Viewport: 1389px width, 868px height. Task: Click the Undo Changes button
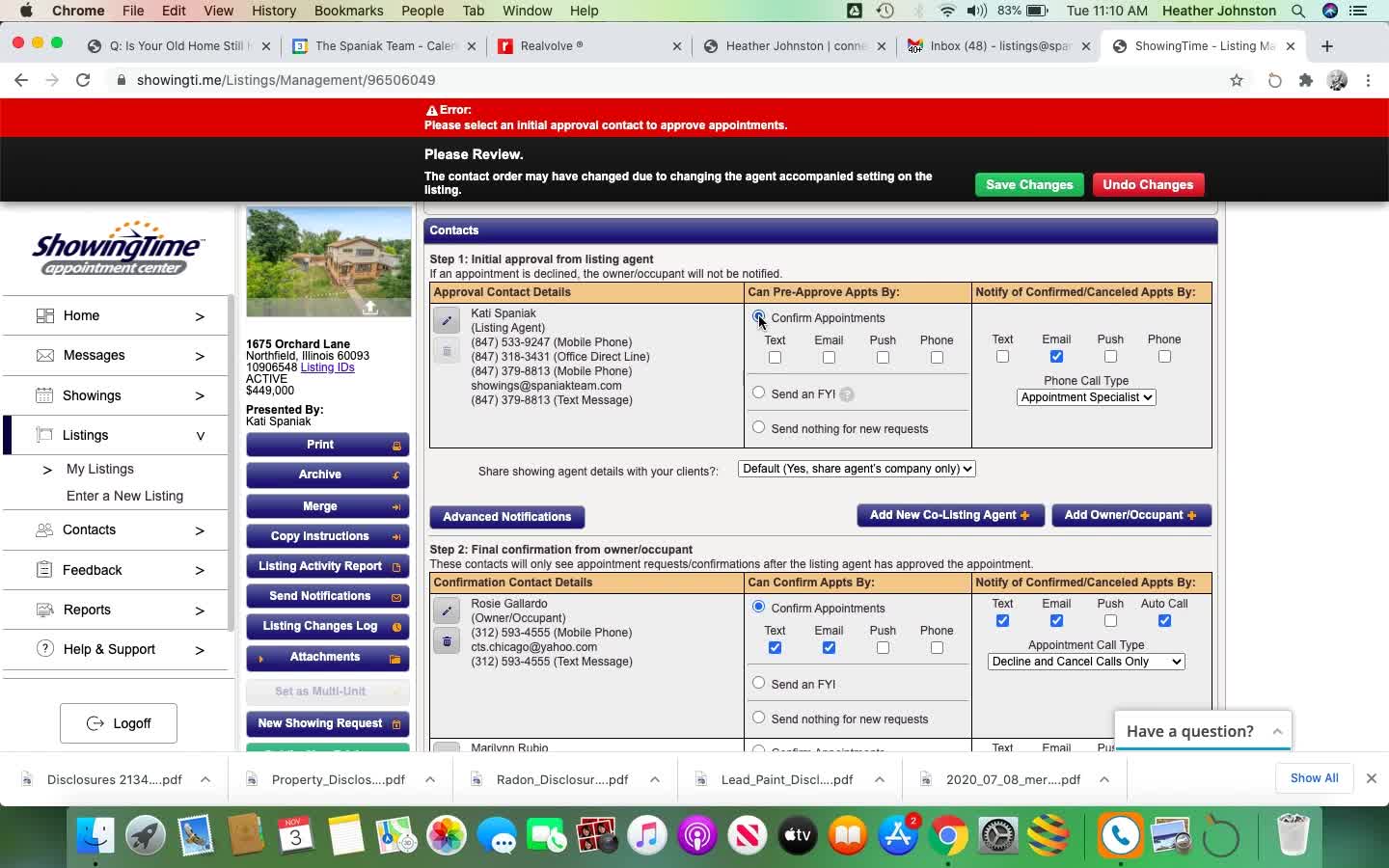click(x=1148, y=184)
